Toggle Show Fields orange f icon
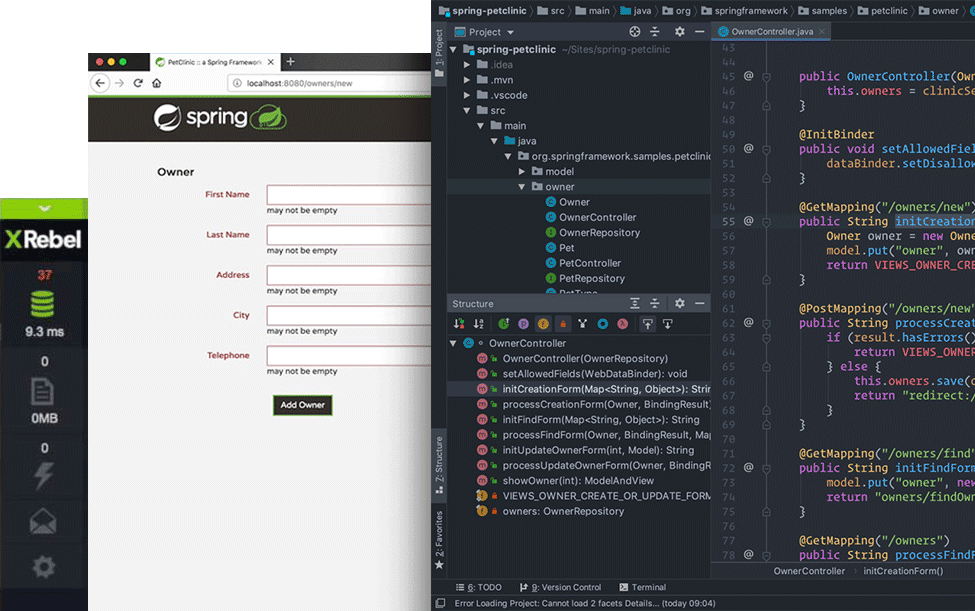975x611 pixels. [x=543, y=324]
